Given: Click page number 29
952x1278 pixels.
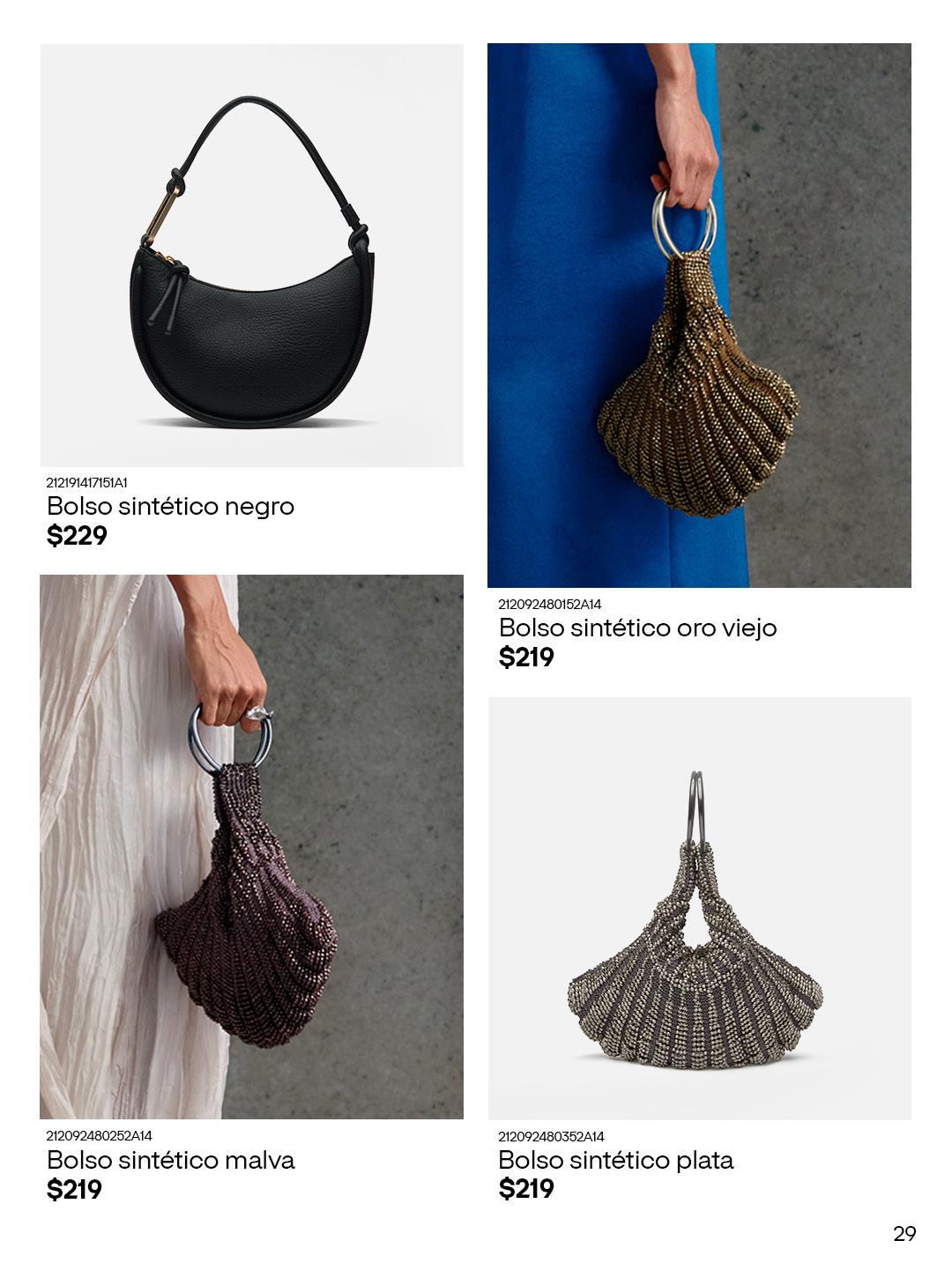Looking at the screenshot, I should point(905,1234).
